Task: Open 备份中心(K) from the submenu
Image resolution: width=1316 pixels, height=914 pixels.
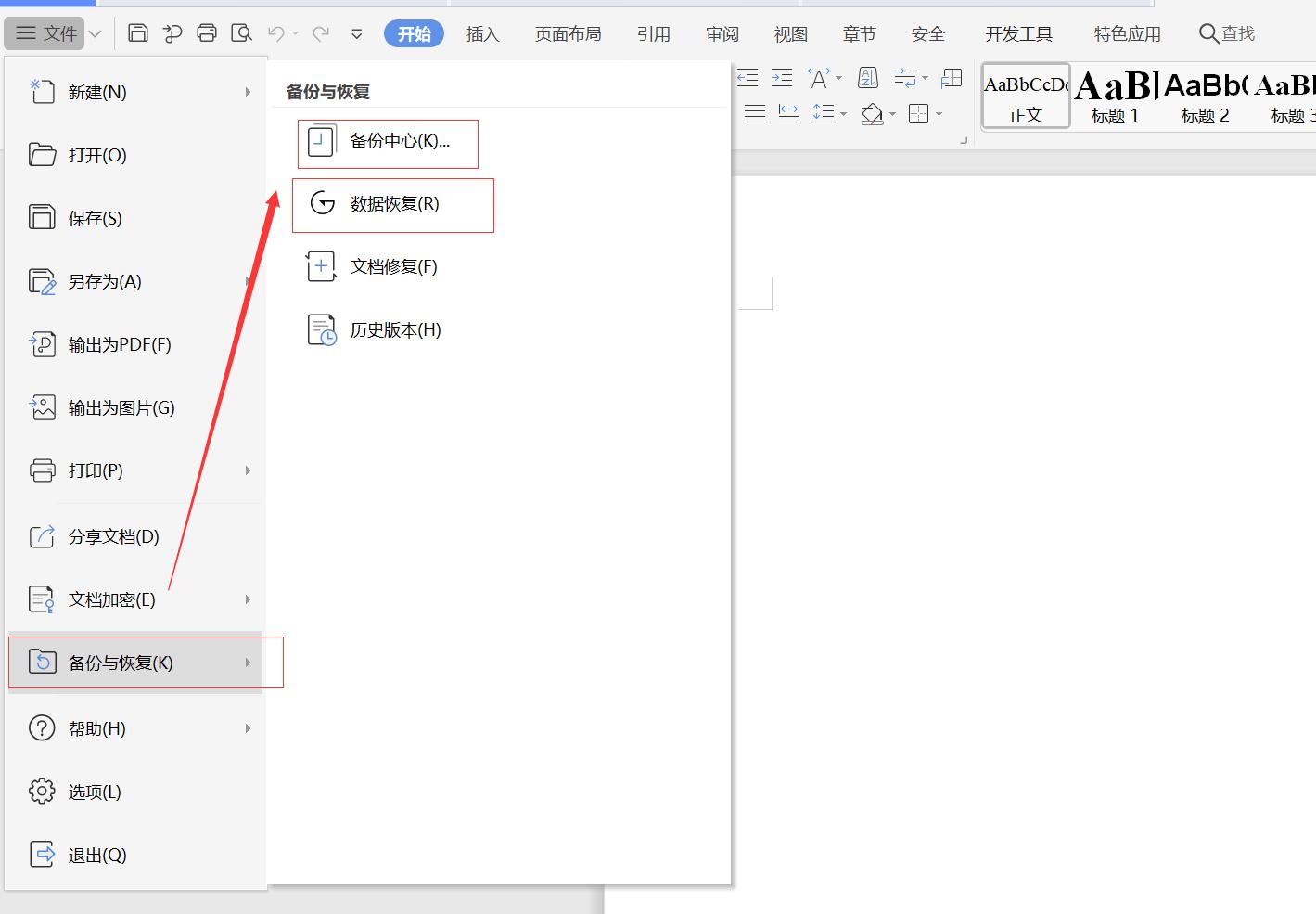Action: pos(387,143)
